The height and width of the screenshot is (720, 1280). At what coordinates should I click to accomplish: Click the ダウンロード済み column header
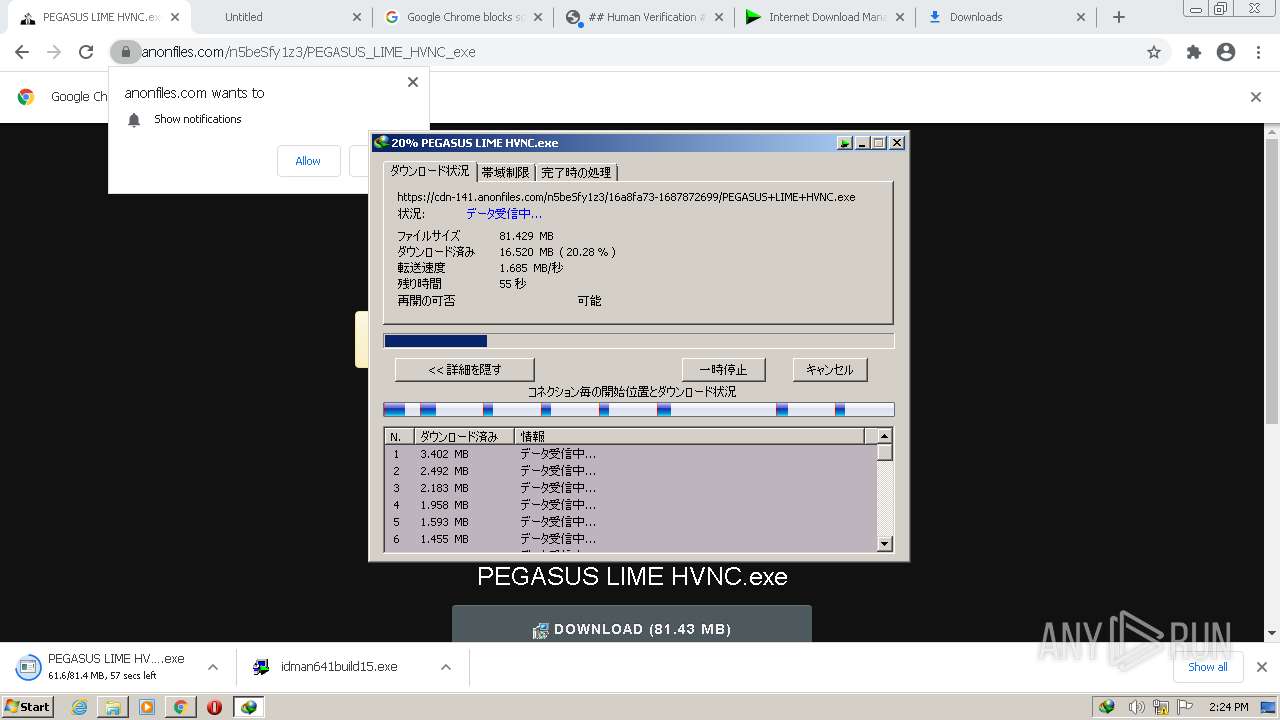tap(464, 436)
